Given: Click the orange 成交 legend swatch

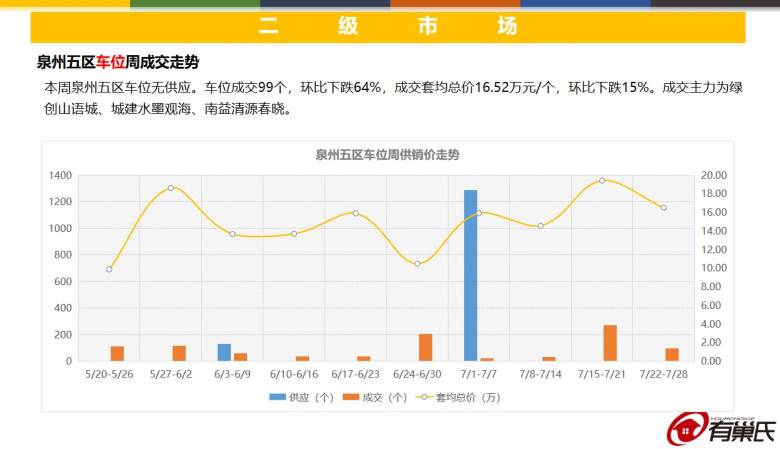Looking at the screenshot, I should point(351,397).
